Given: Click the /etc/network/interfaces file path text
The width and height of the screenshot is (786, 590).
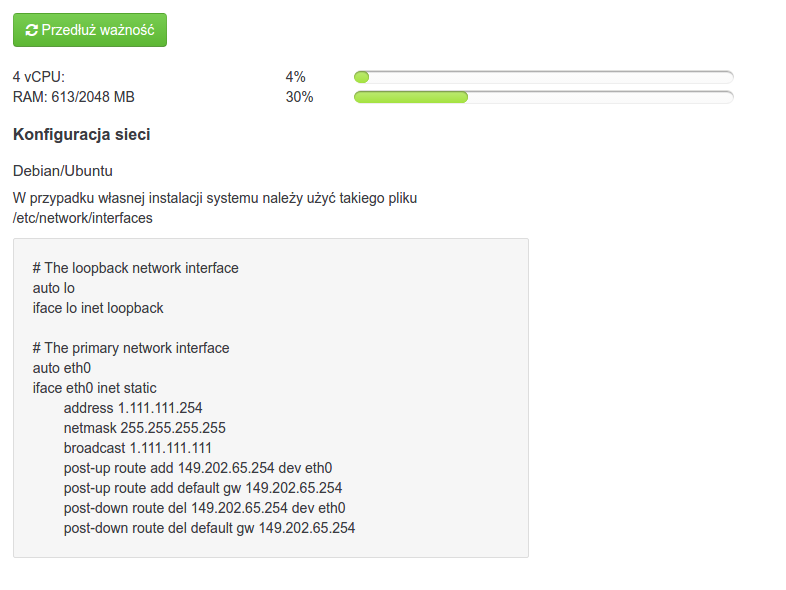Looking at the screenshot, I should tap(83, 217).
